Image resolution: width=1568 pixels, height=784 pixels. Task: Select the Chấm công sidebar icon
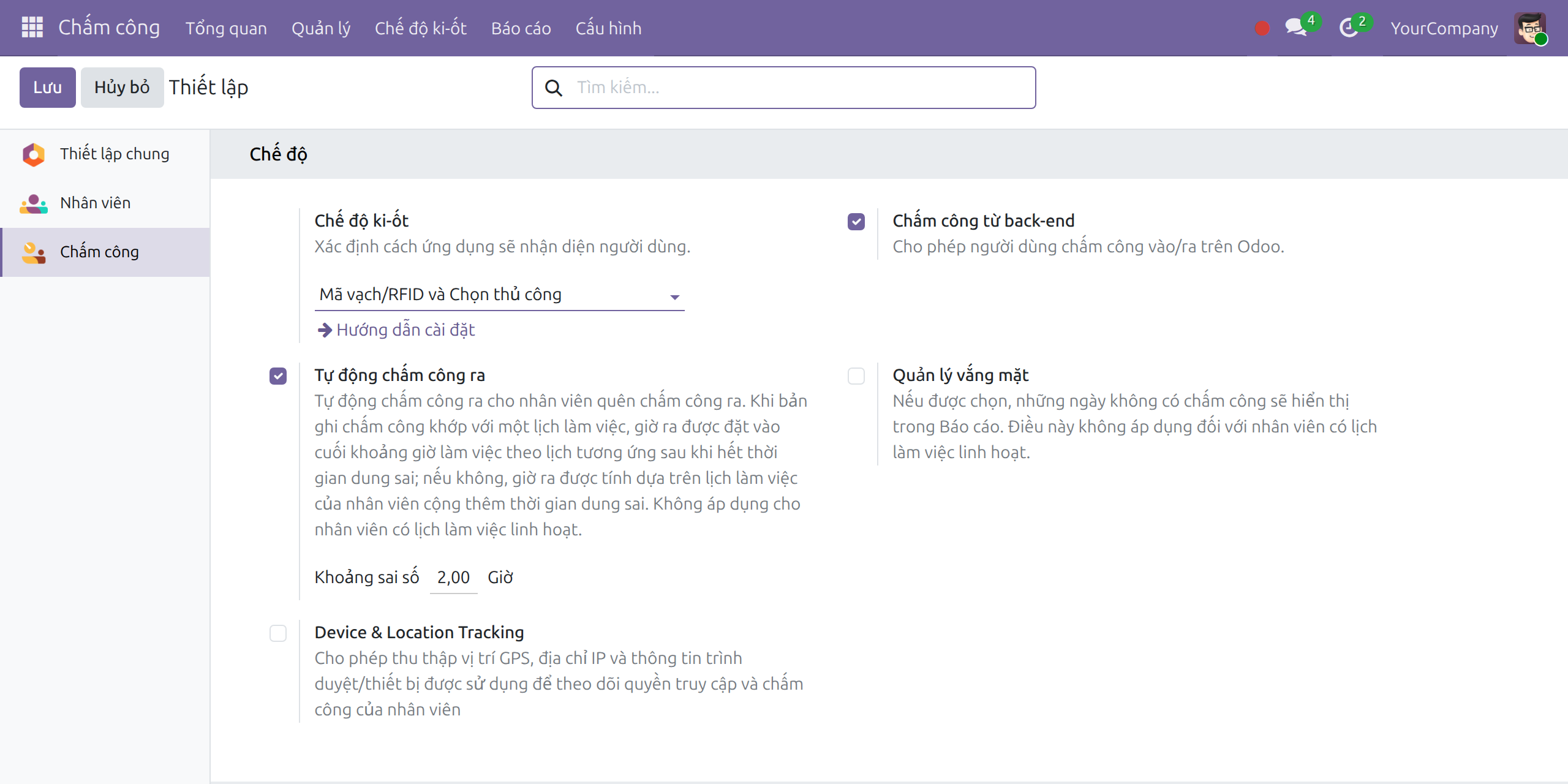point(34,252)
